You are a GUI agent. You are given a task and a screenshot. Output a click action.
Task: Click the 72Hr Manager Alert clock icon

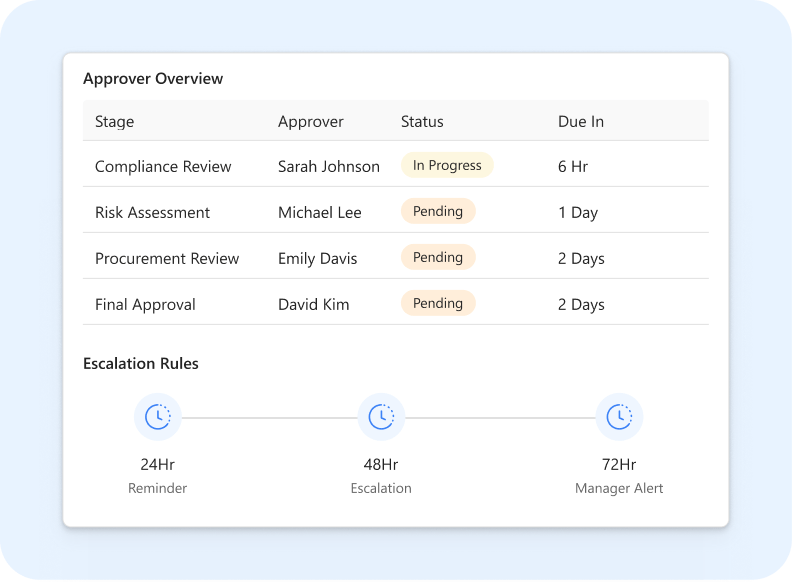pos(619,417)
